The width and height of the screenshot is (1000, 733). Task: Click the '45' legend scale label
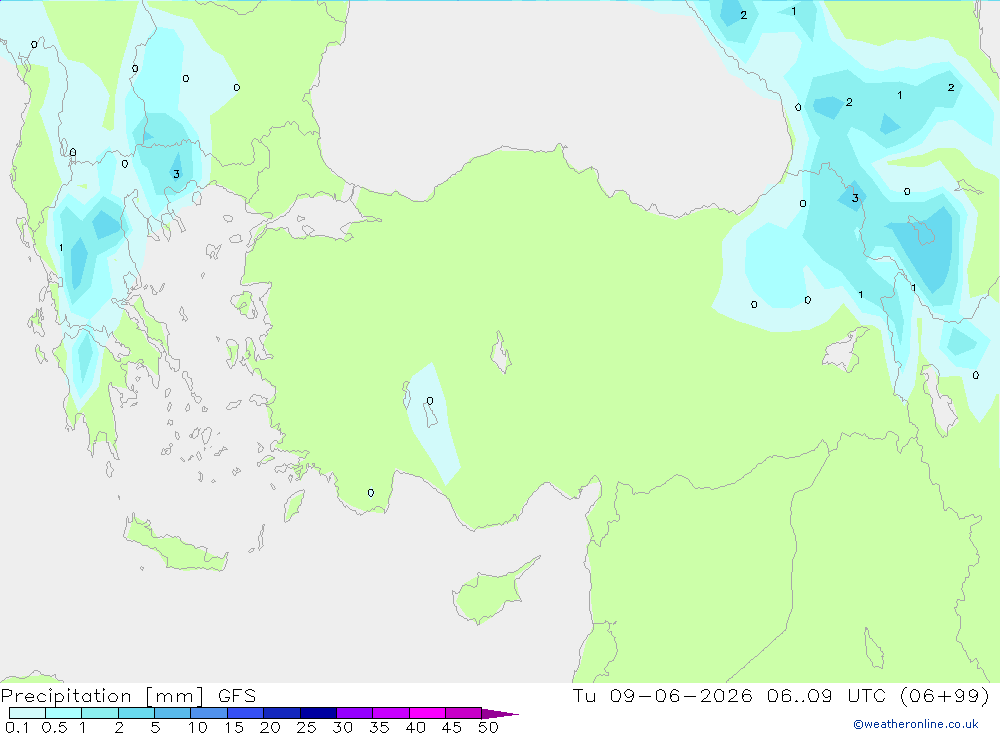pos(452,727)
